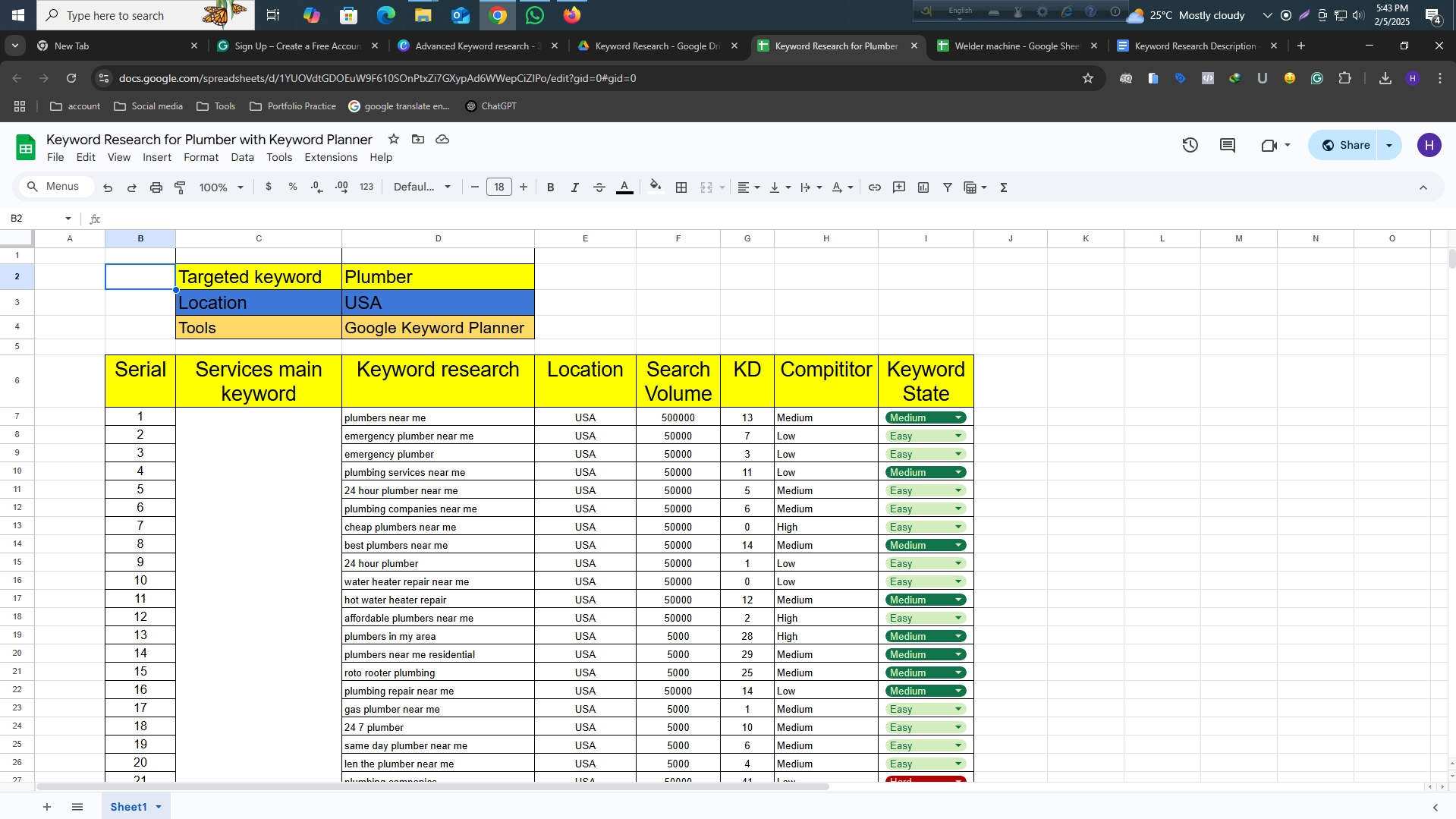Insert a chart using toolbar icon

[923, 187]
